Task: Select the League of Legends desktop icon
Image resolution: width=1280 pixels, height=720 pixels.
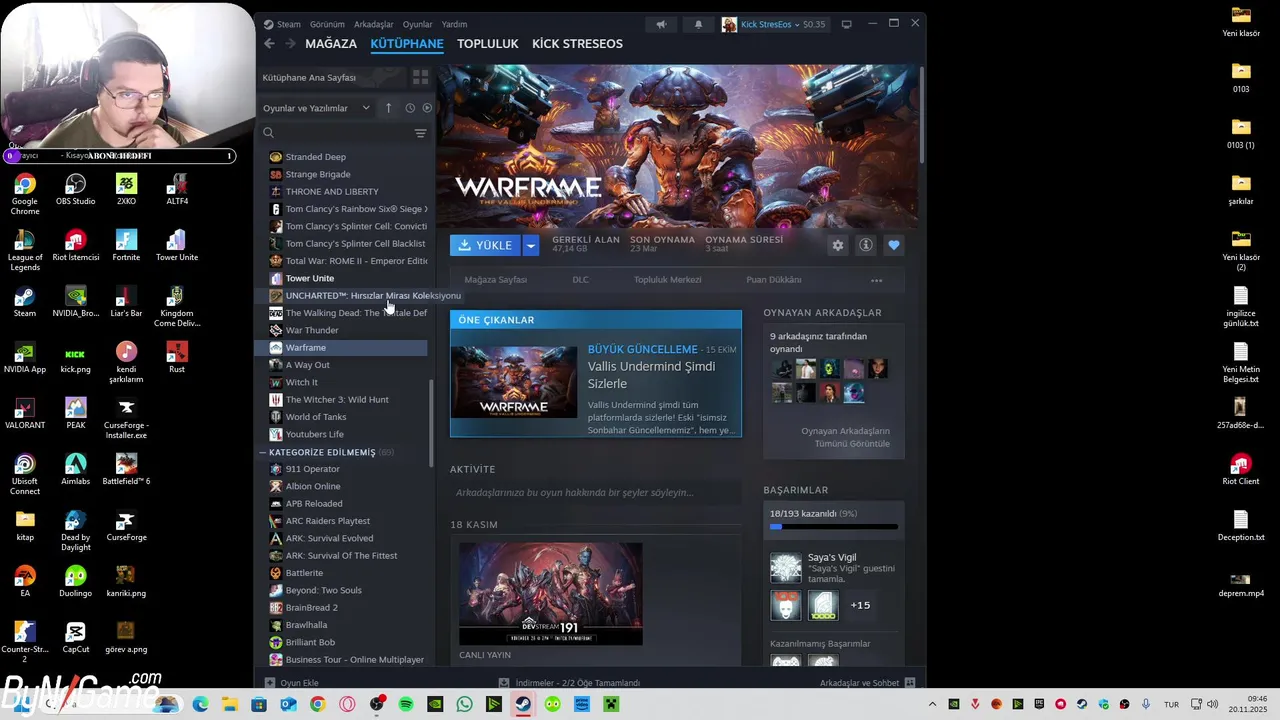Action: tap(25, 251)
